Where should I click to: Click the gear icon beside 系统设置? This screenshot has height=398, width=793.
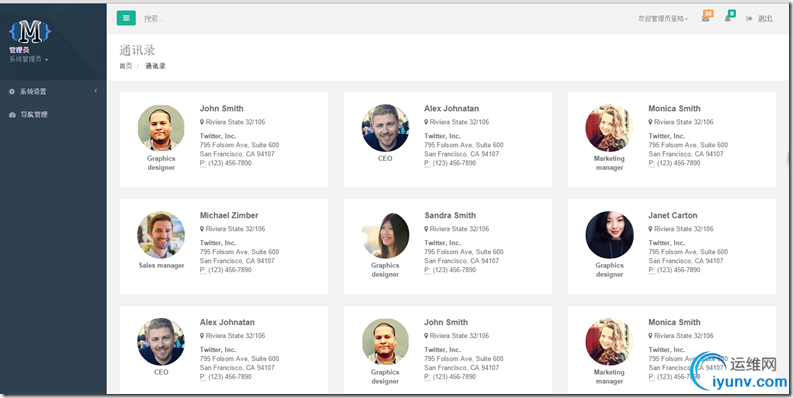click(x=12, y=92)
